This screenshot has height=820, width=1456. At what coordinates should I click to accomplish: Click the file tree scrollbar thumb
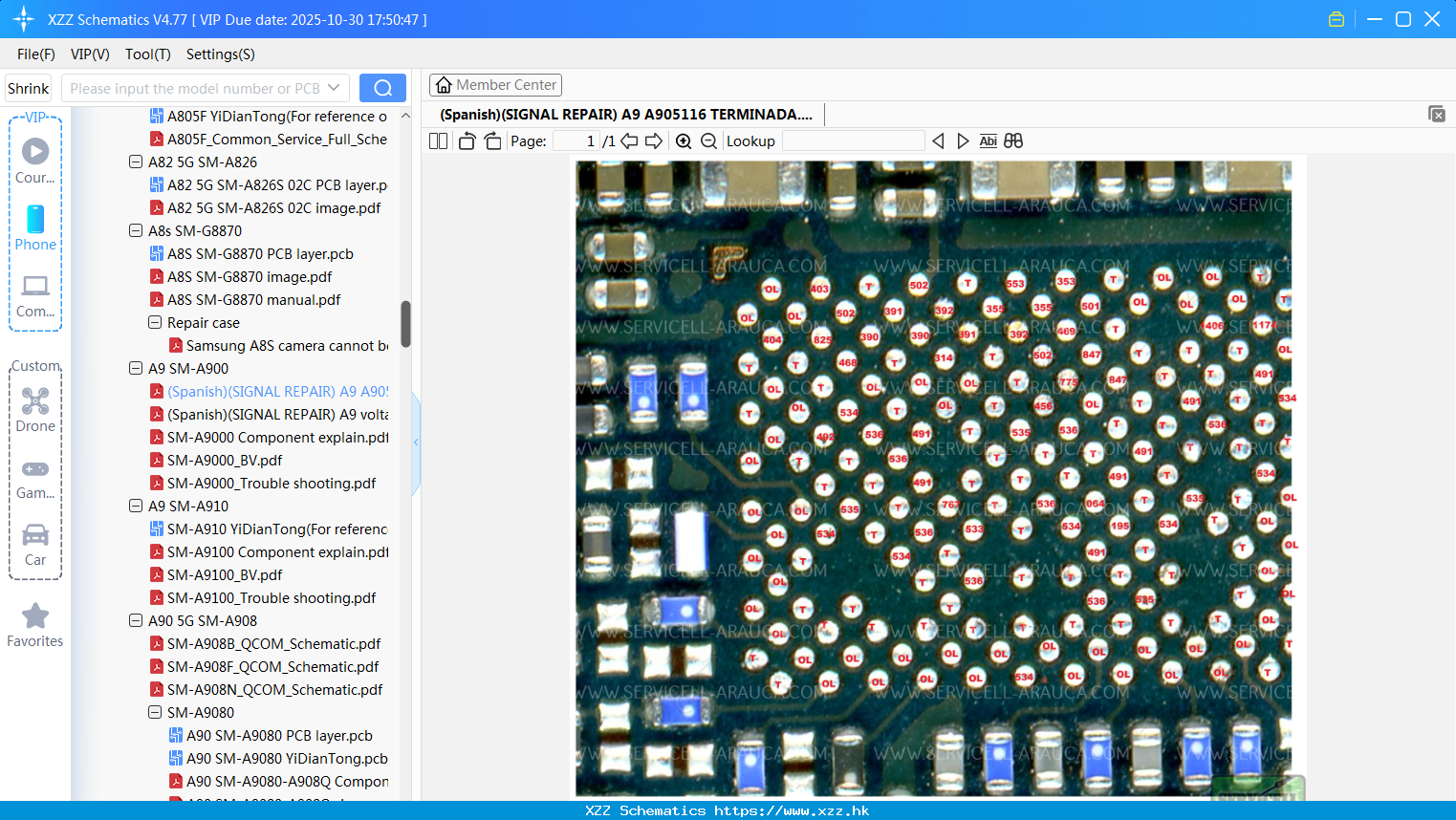click(405, 324)
